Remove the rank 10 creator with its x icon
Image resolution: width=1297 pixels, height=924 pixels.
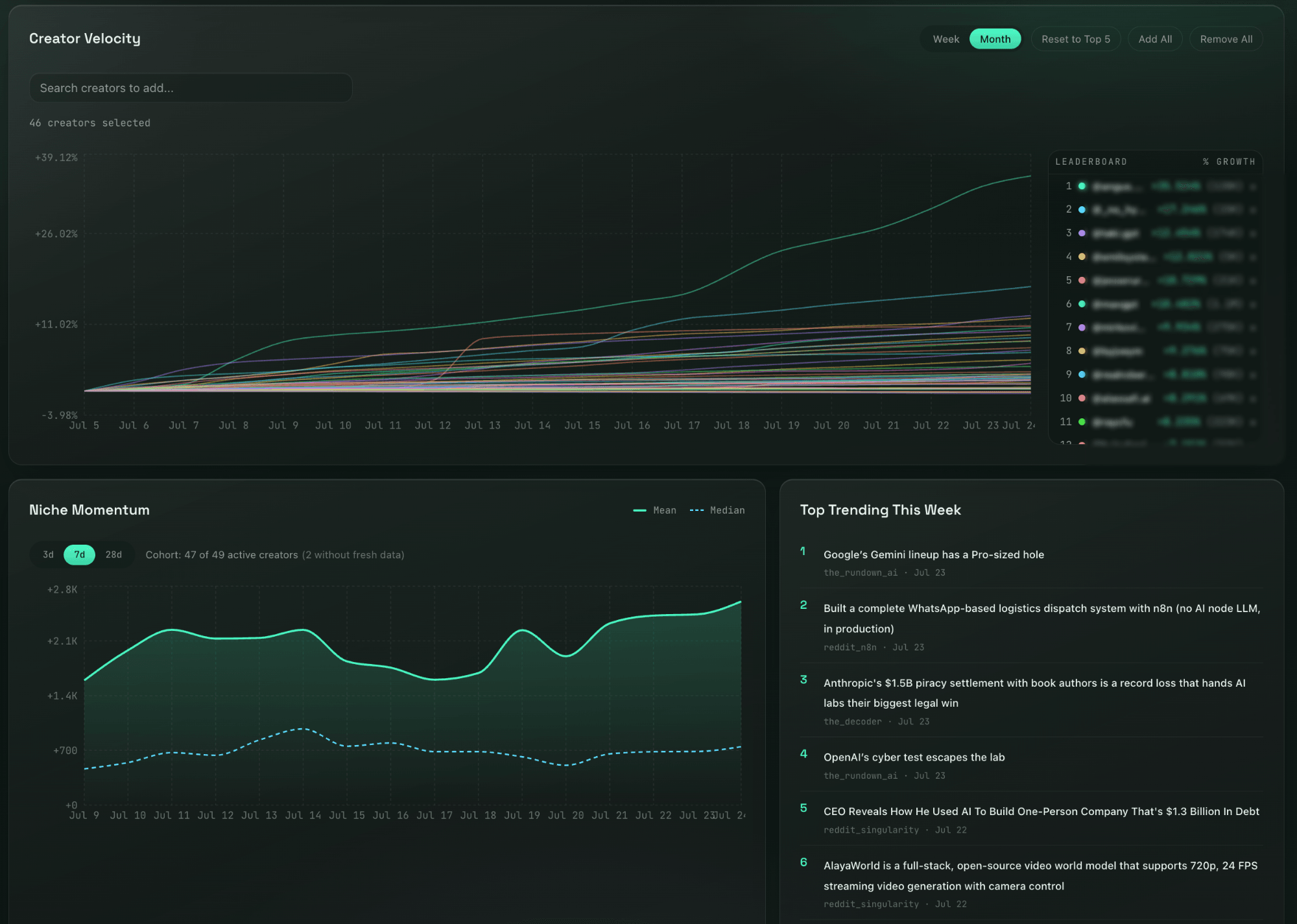(x=1253, y=398)
